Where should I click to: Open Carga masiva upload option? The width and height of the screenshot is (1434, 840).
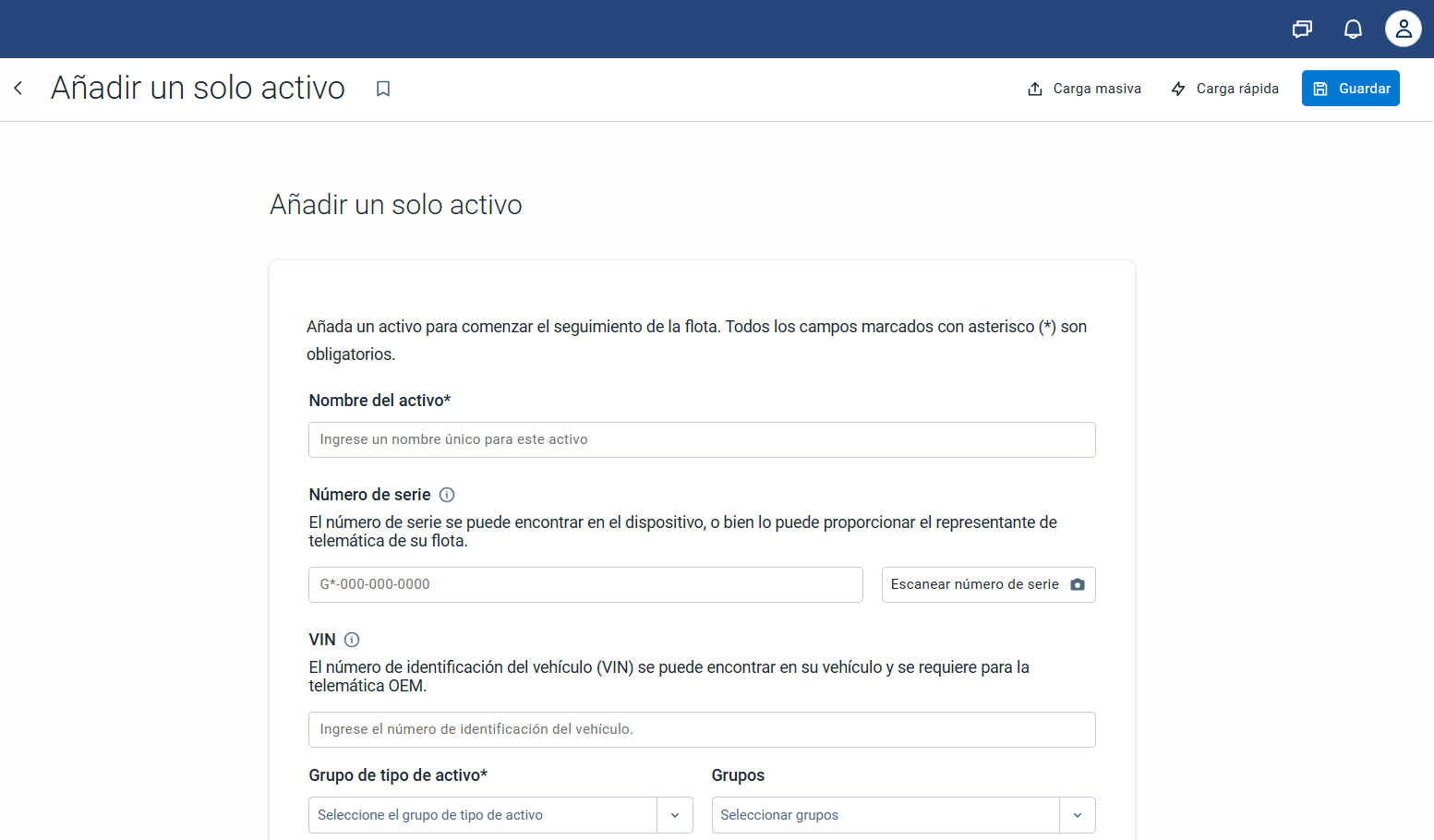pyautogui.click(x=1084, y=89)
